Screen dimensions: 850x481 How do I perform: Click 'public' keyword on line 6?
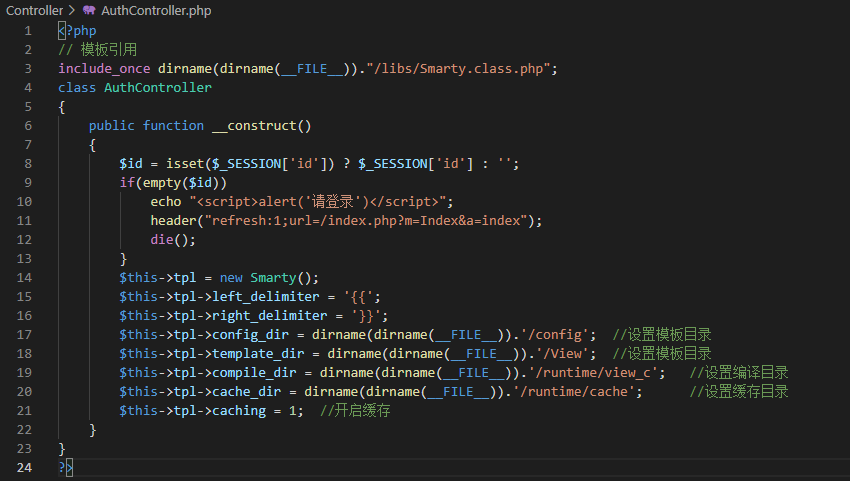pyautogui.click(x=112, y=126)
